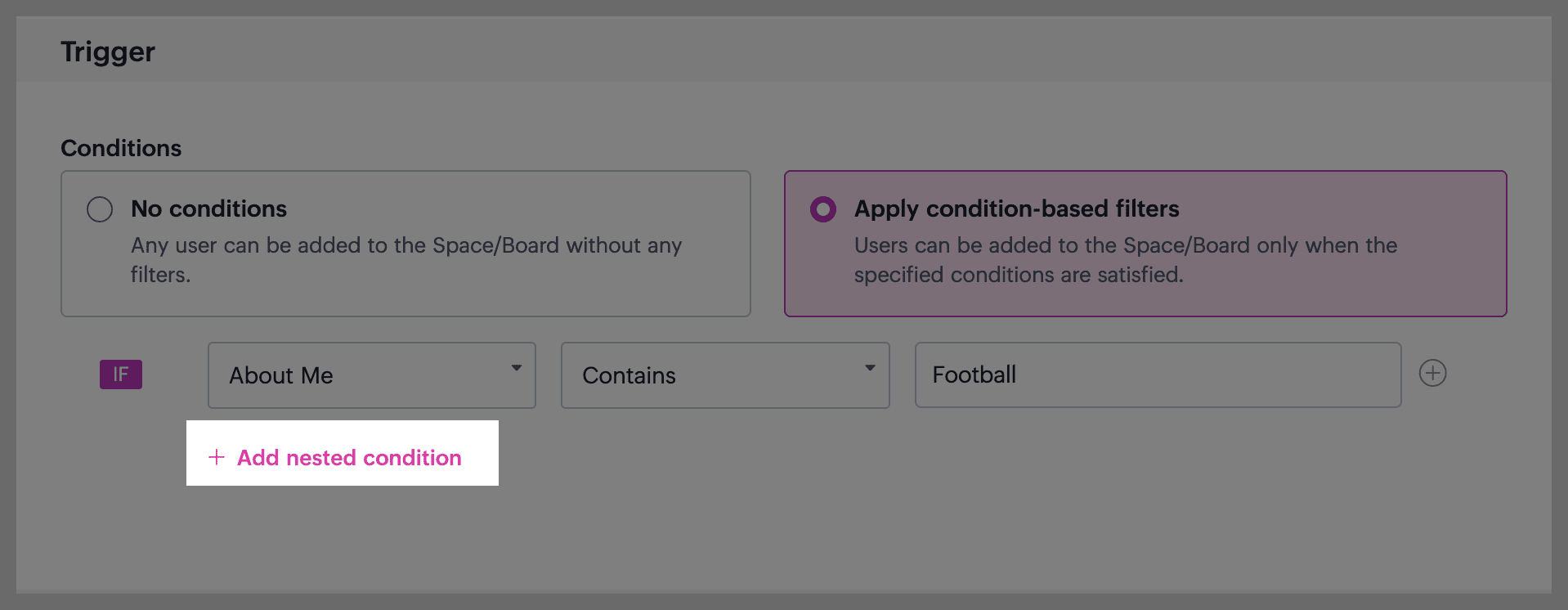Click the Trigger section heading
The height and width of the screenshot is (610, 1568).
108,52
